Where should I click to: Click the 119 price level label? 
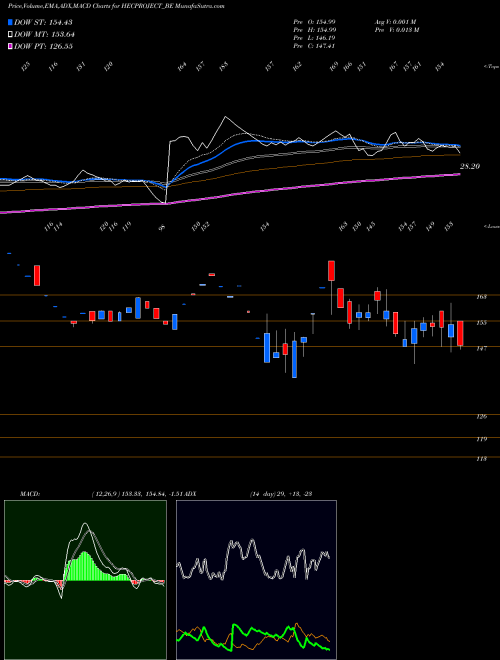(x=481, y=439)
